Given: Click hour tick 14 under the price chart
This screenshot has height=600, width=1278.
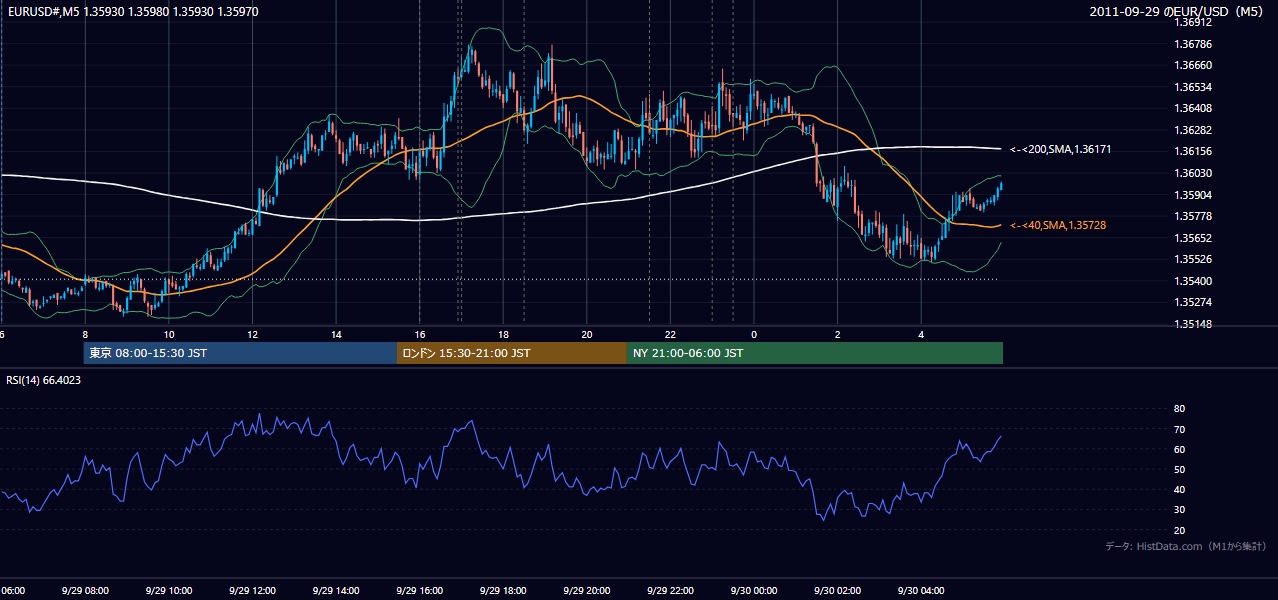Looking at the screenshot, I should 336,334.
